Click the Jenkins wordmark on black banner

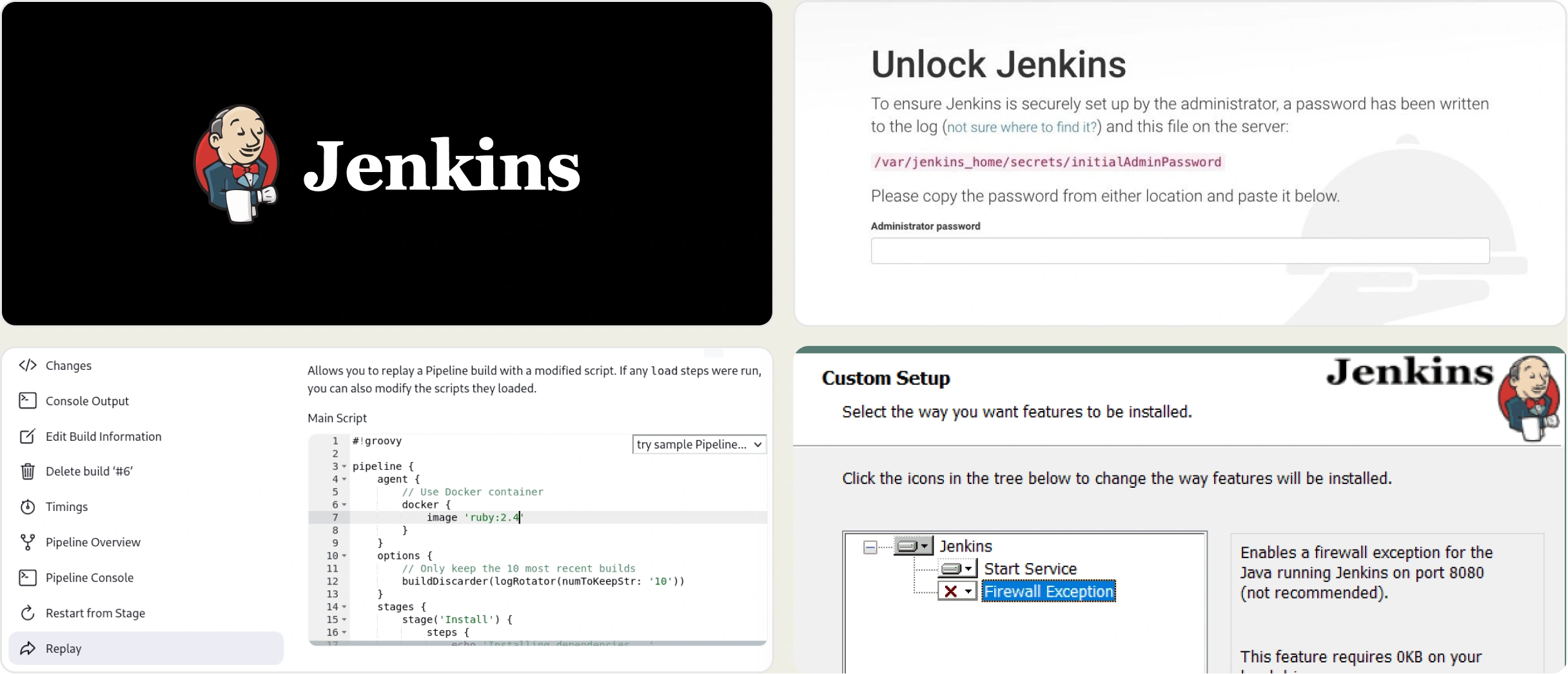[442, 166]
